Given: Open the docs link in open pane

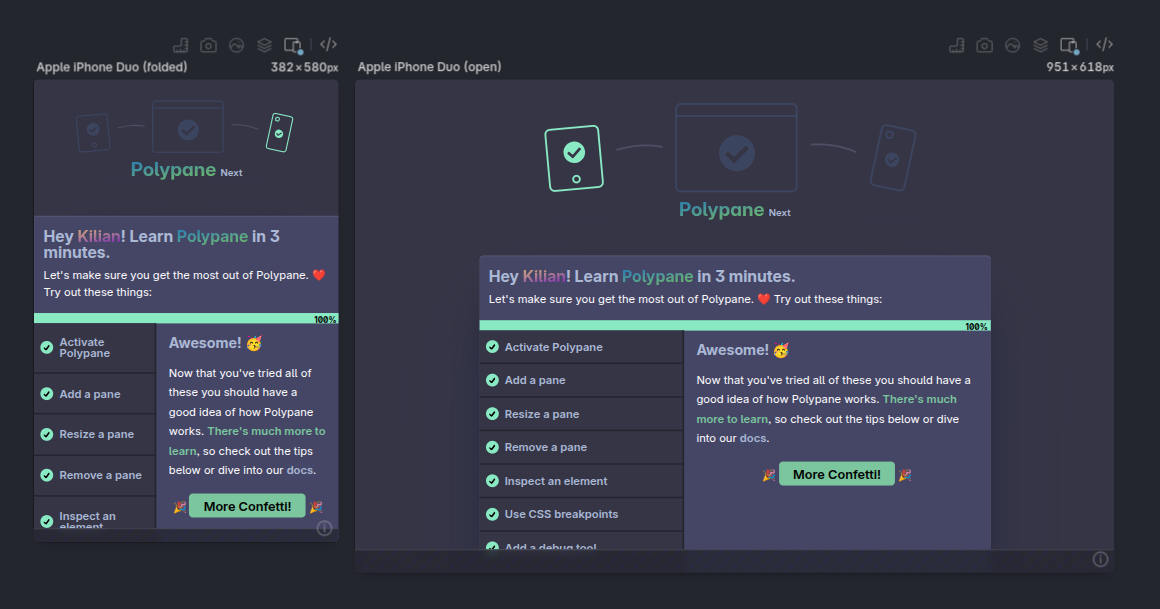Looking at the screenshot, I should [x=753, y=438].
